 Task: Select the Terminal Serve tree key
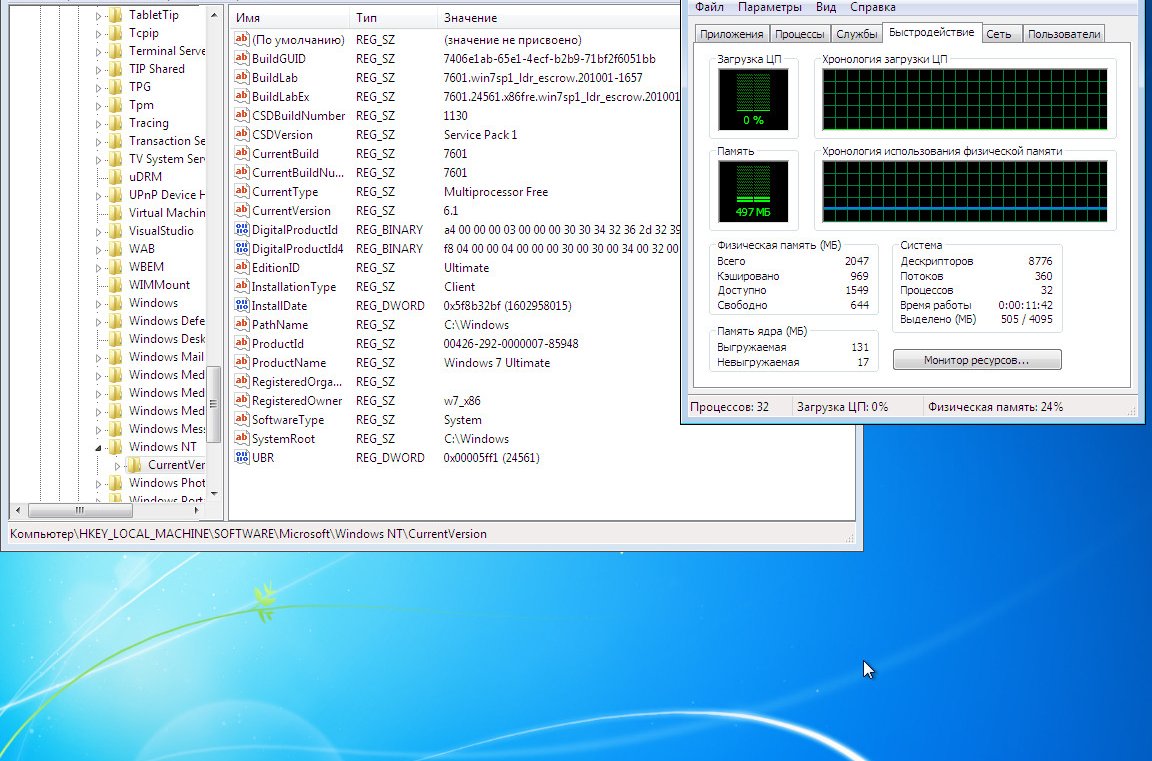tap(167, 51)
